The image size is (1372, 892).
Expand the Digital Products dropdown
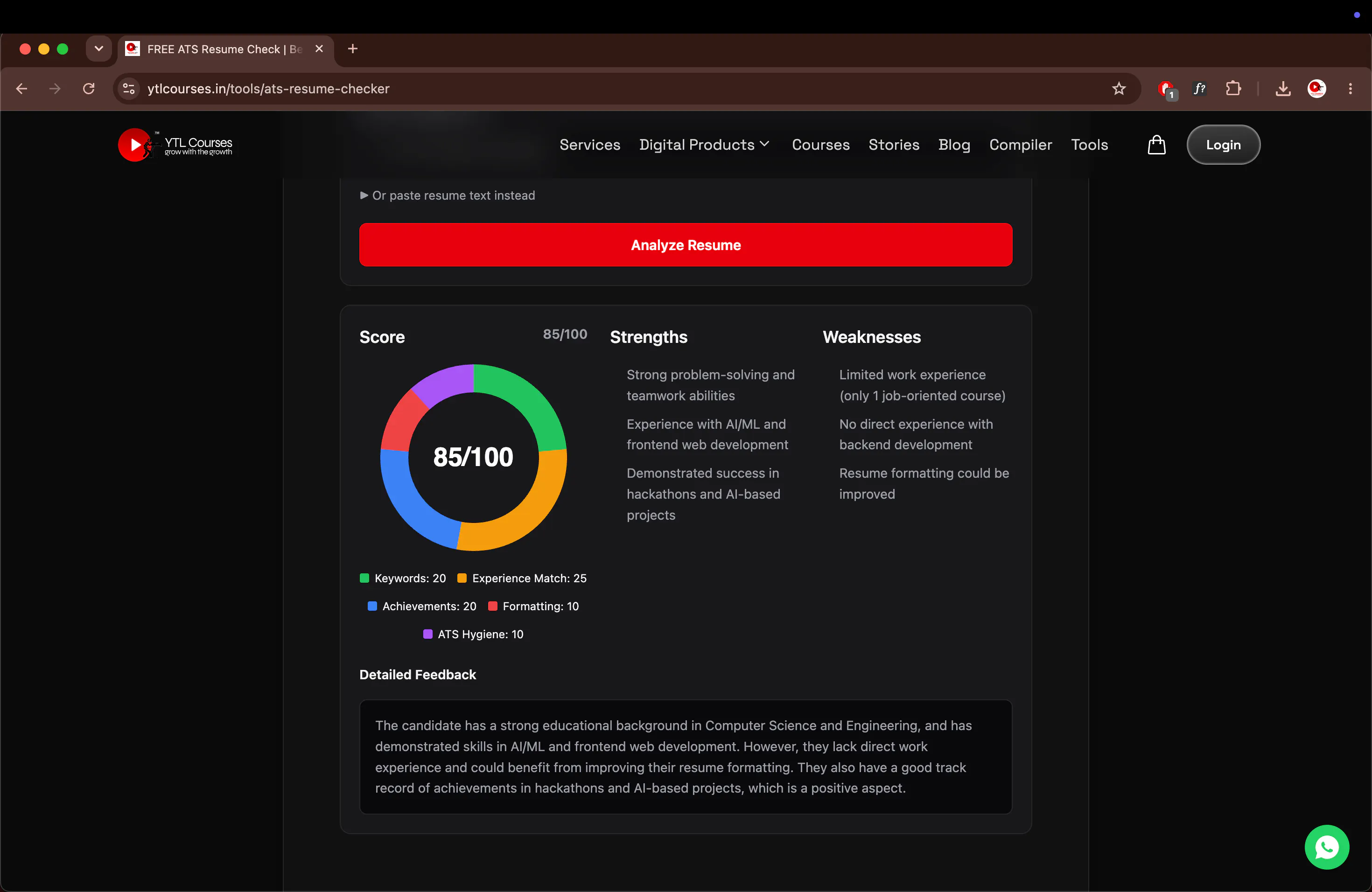pos(705,145)
